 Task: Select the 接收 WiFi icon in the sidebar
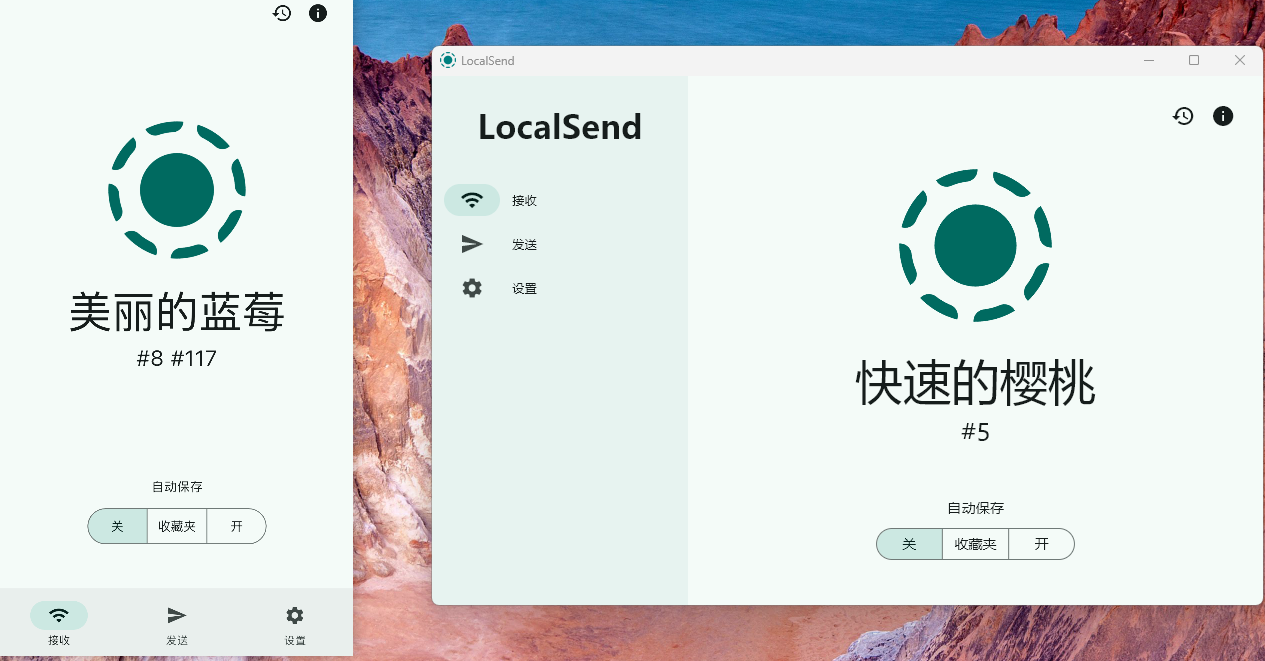[x=471, y=199]
